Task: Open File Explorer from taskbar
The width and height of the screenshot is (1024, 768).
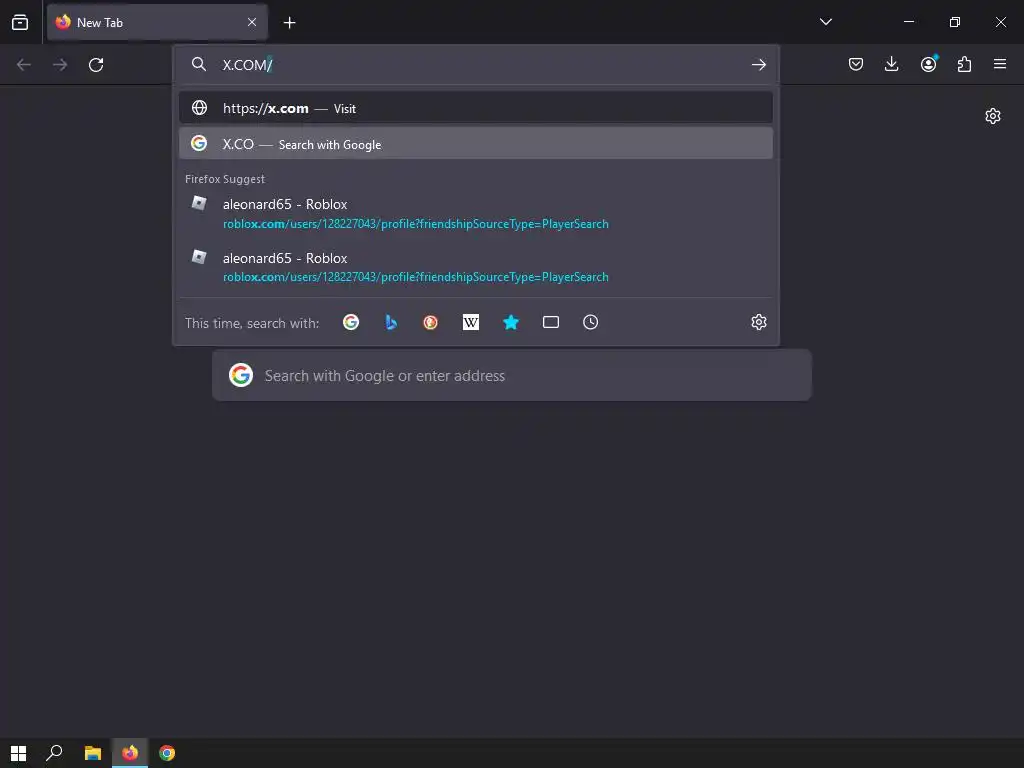Action: 93,753
